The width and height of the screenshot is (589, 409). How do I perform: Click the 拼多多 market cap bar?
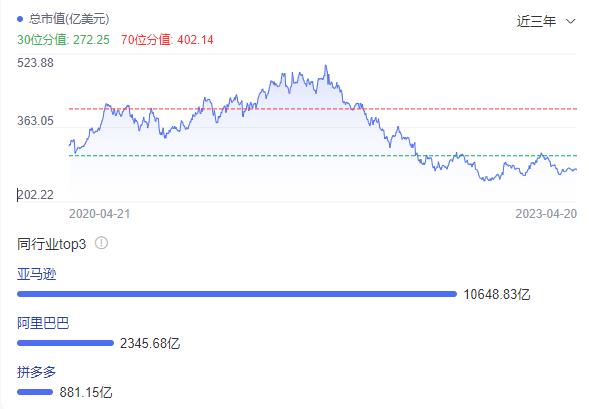coord(35,392)
